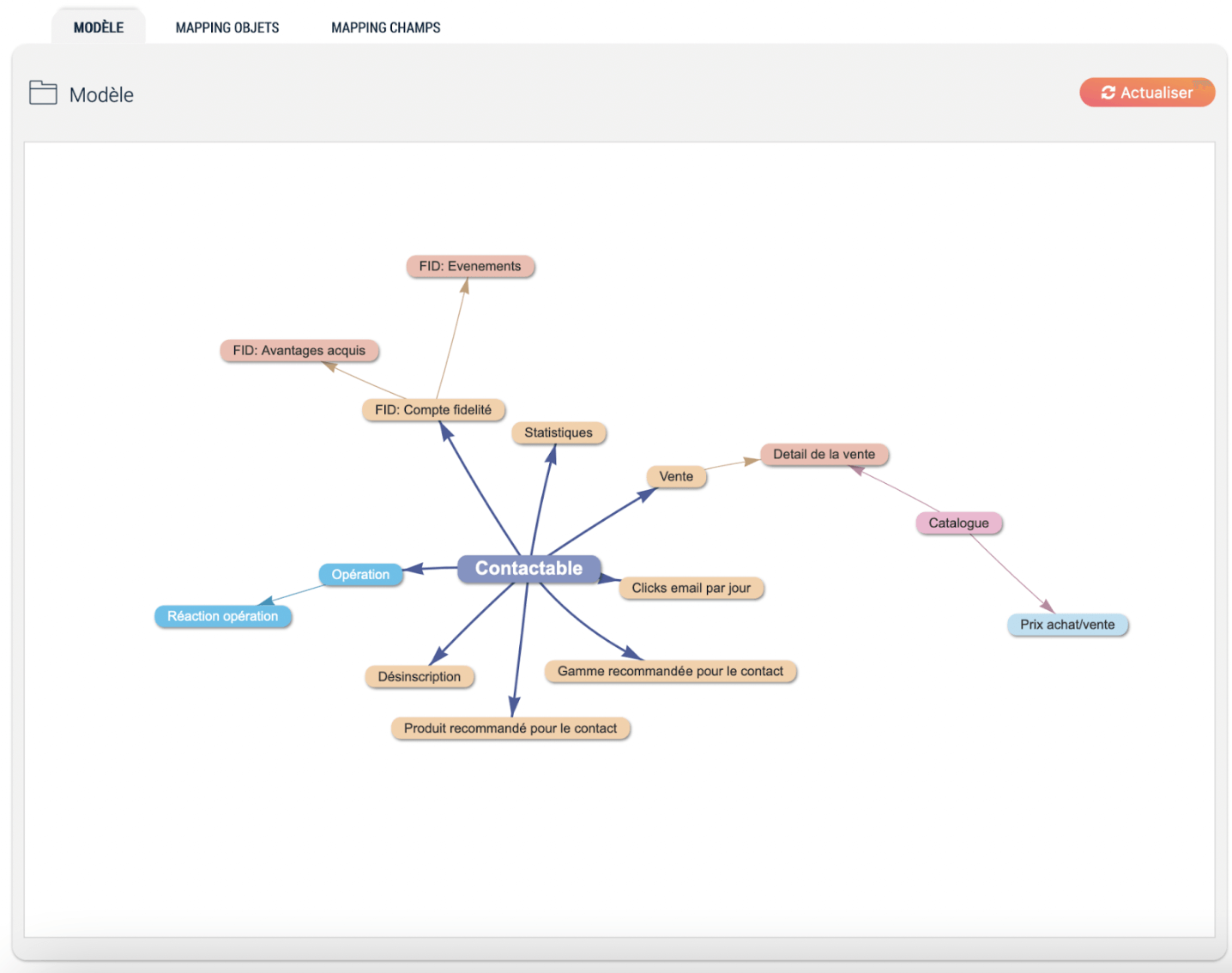The image size is (1232, 973).
Task: Select the Opération node
Action: tap(360, 575)
